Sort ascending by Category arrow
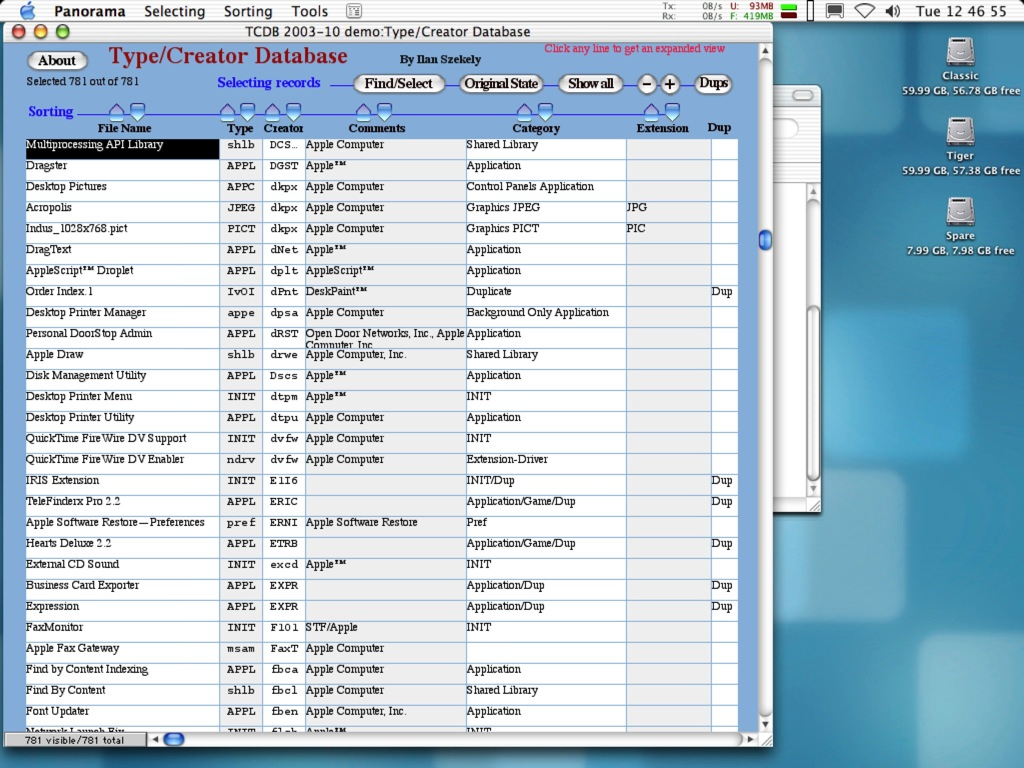 [524, 111]
